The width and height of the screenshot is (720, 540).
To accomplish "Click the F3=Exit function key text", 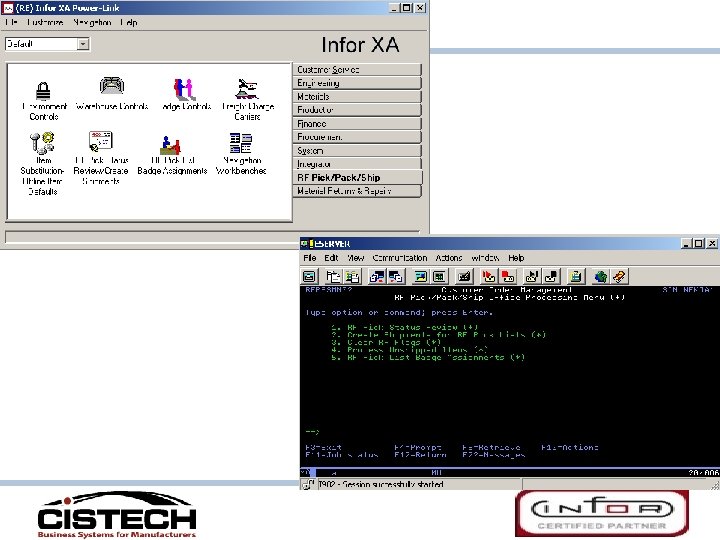I will pos(323,447).
